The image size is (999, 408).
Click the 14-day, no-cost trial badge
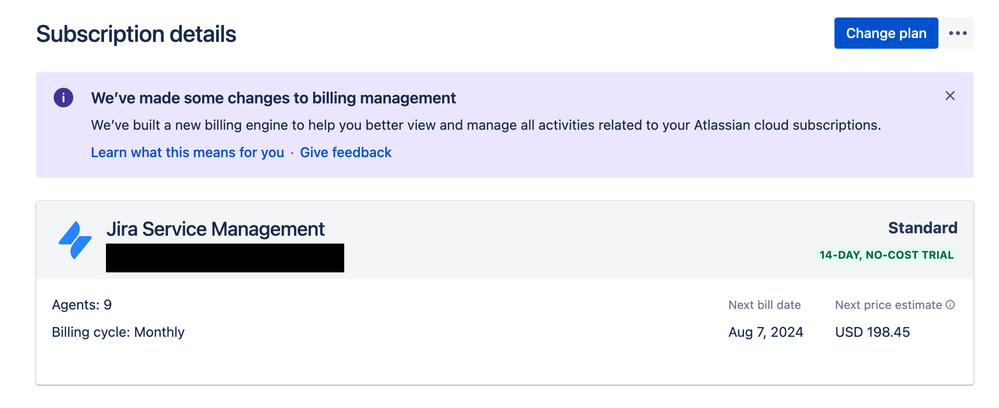click(886, 255)
